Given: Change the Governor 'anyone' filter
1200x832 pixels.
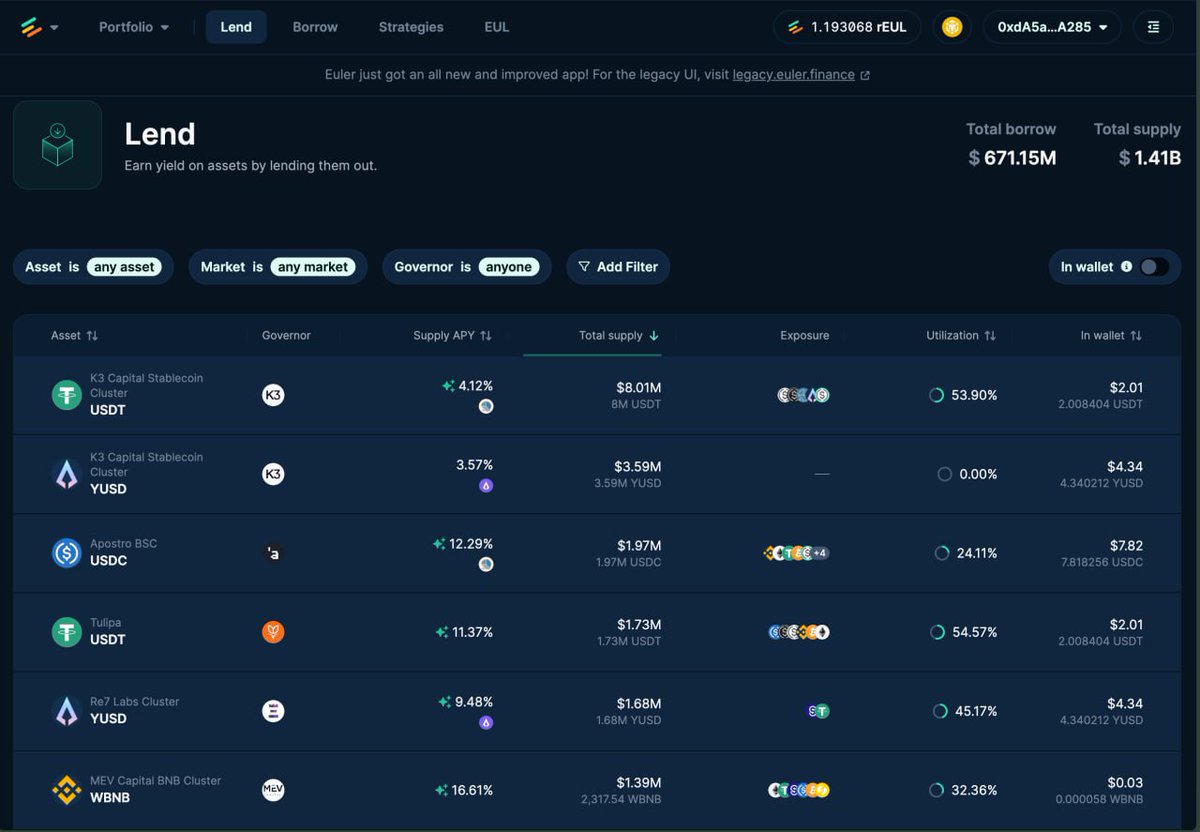Looking at the screenshot, I should point(508,267).
